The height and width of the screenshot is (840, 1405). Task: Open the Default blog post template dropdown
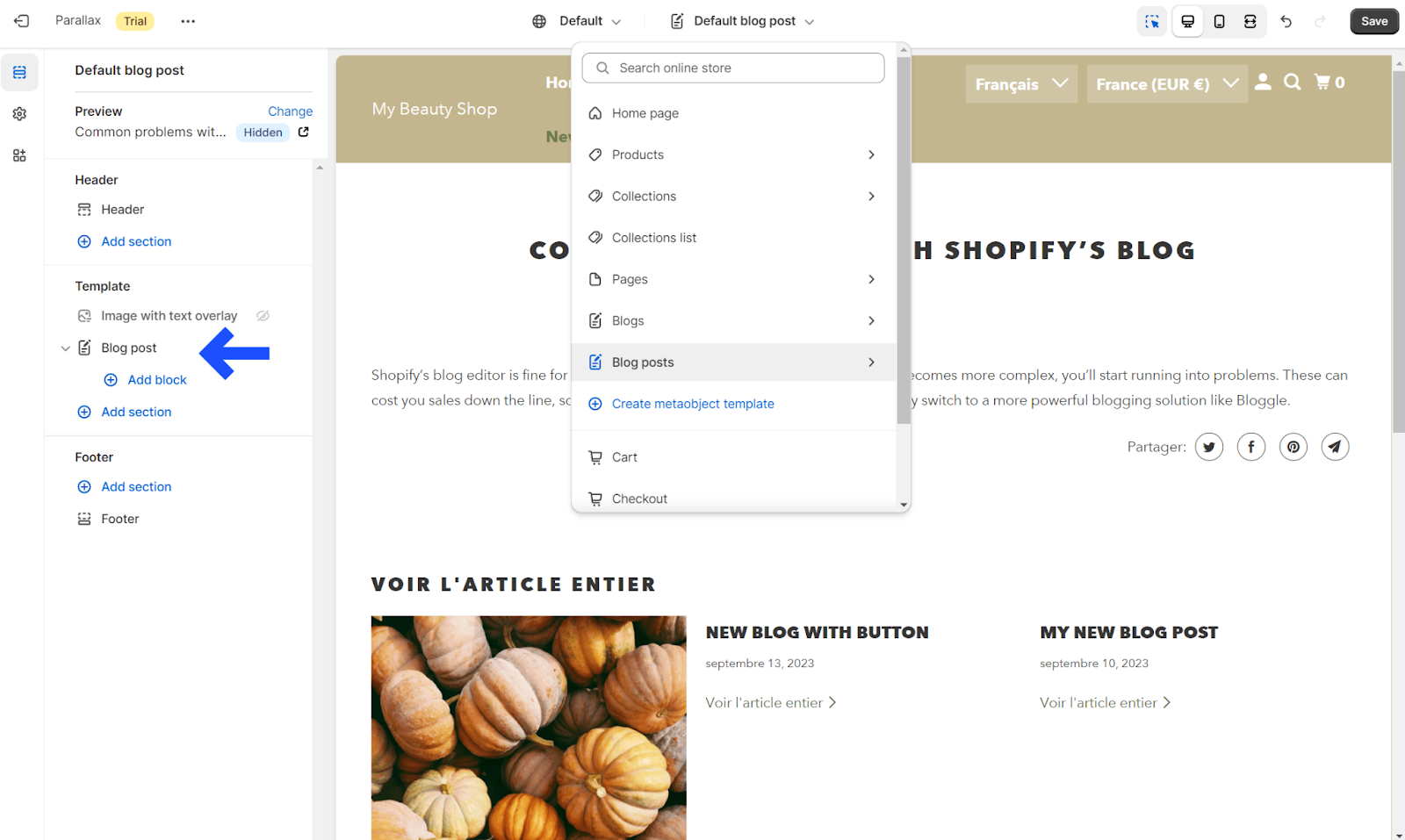740,20
